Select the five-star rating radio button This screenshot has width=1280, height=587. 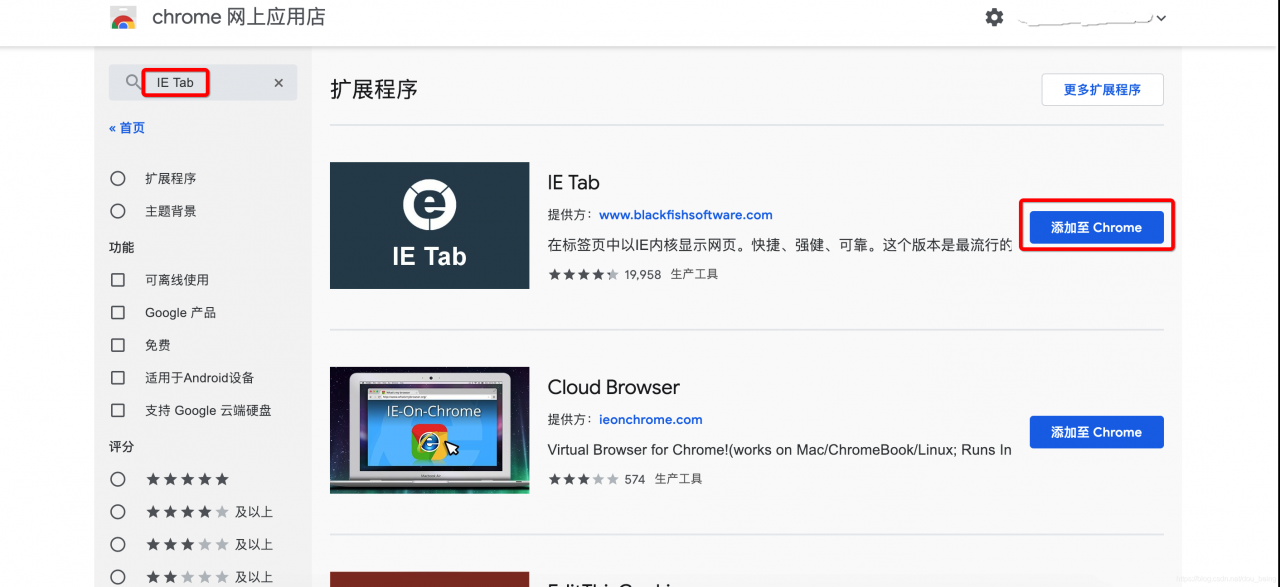[x=118, y=479]
